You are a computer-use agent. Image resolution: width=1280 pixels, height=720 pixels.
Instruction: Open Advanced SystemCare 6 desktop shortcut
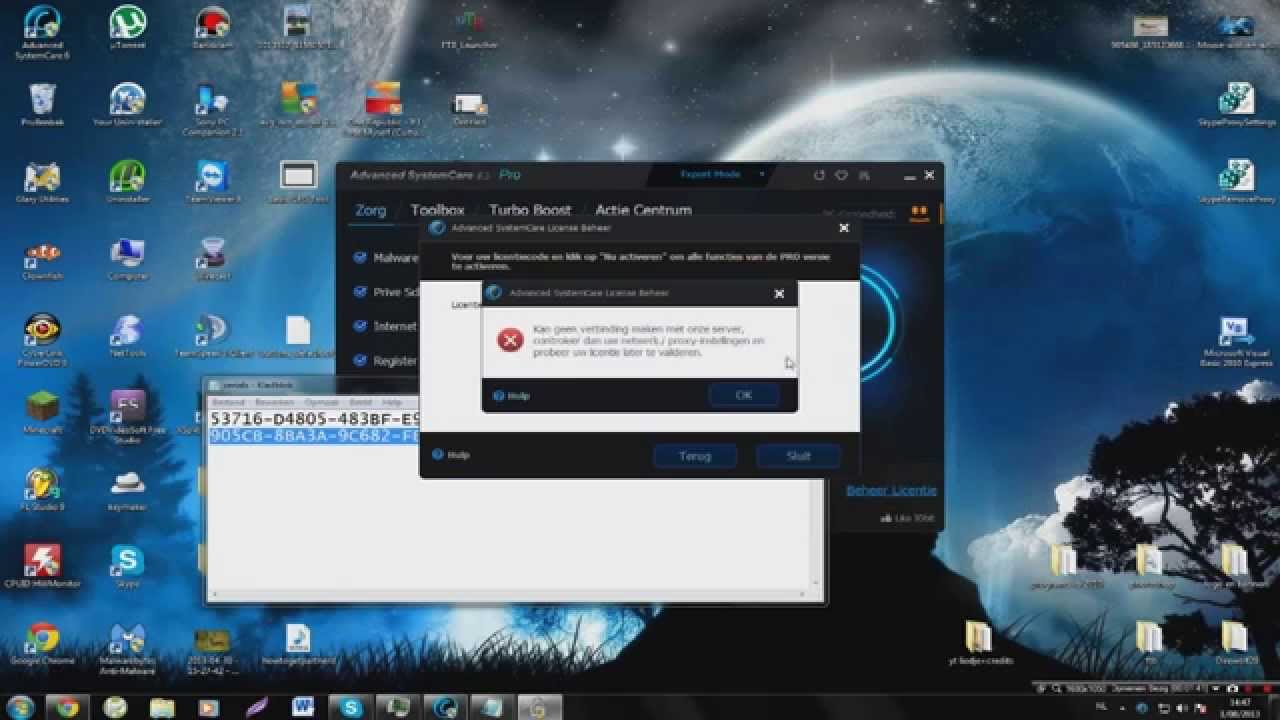tap(42, 32)
